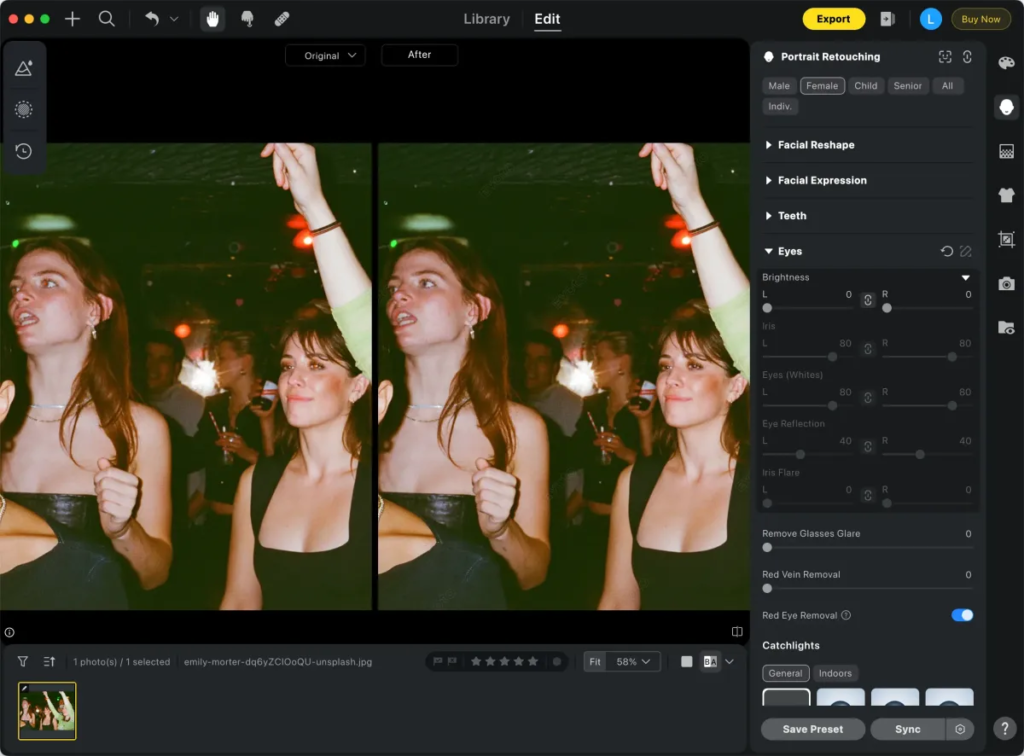Viewport: 1024px width, 756px height.
Task: Open the color palette panel icon
Action: tap(1006, 64)
